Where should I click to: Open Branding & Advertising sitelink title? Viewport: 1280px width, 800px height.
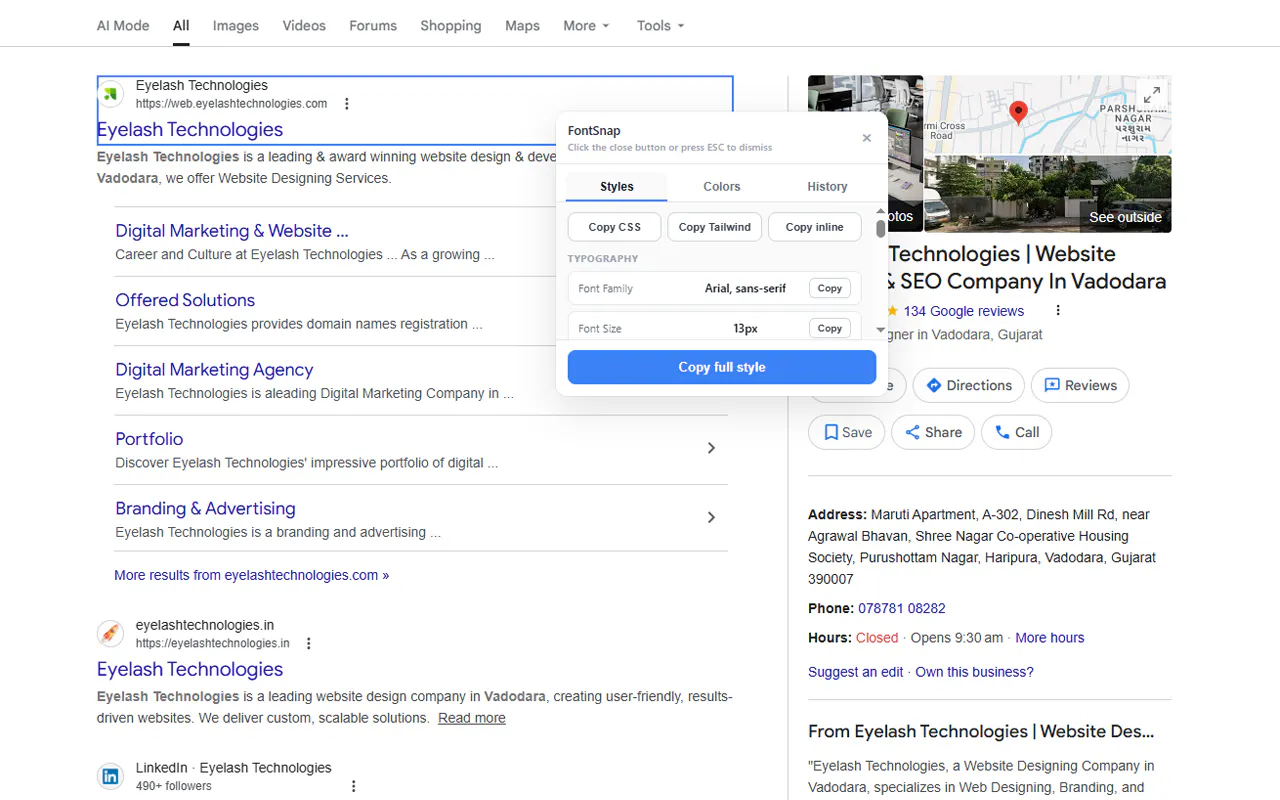(205, 509)
